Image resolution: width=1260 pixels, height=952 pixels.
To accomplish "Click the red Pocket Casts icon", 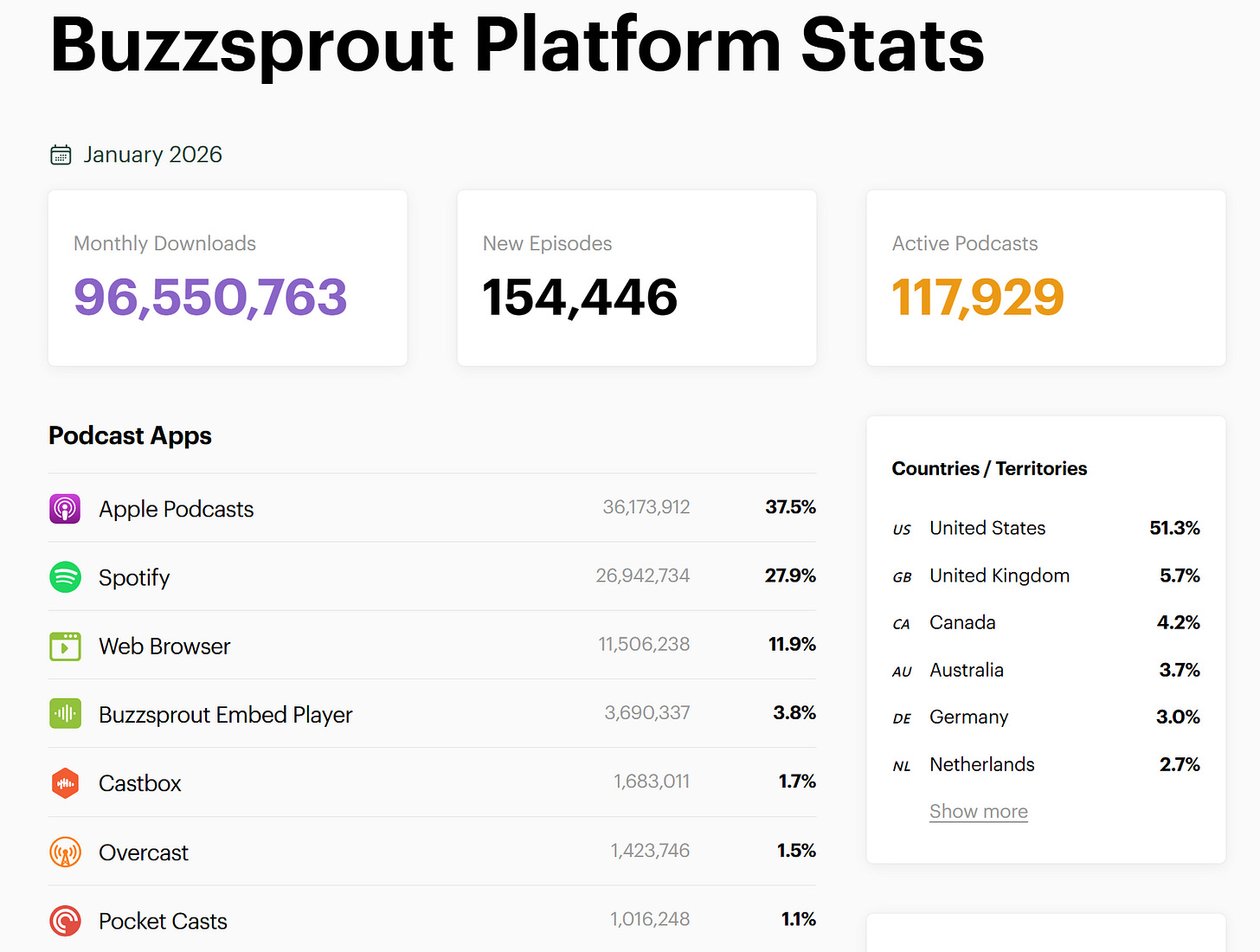I will (x=65, y=921).
